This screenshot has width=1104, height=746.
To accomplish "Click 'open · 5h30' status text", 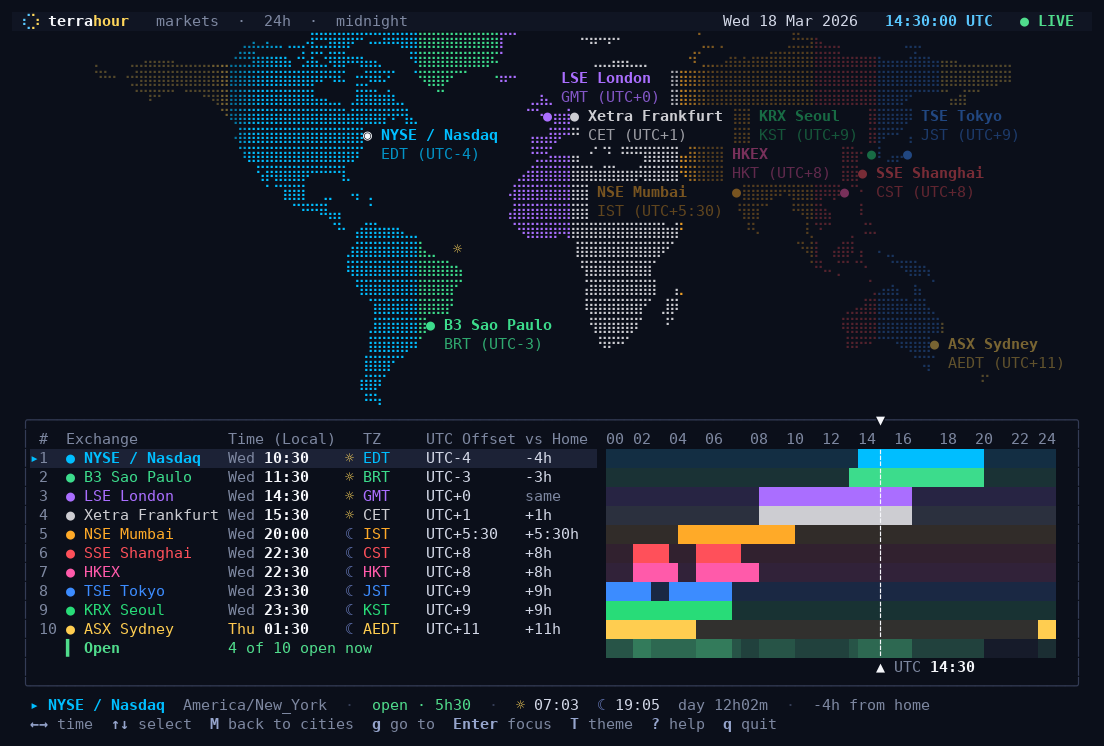I will (x=421, y=705).
